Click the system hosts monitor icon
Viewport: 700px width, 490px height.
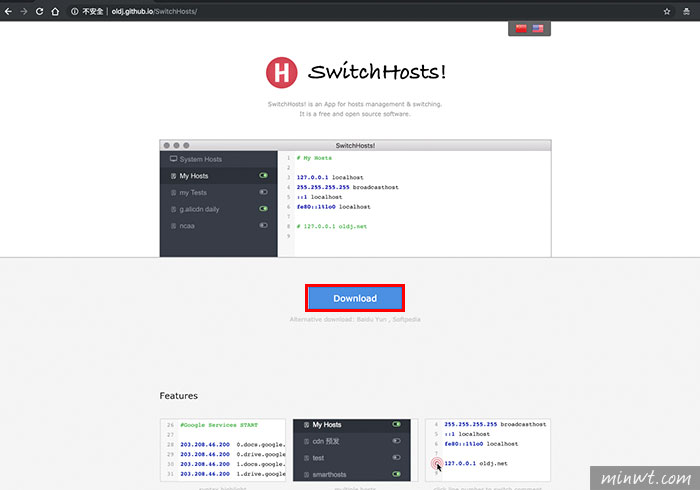tap(173, 159)
